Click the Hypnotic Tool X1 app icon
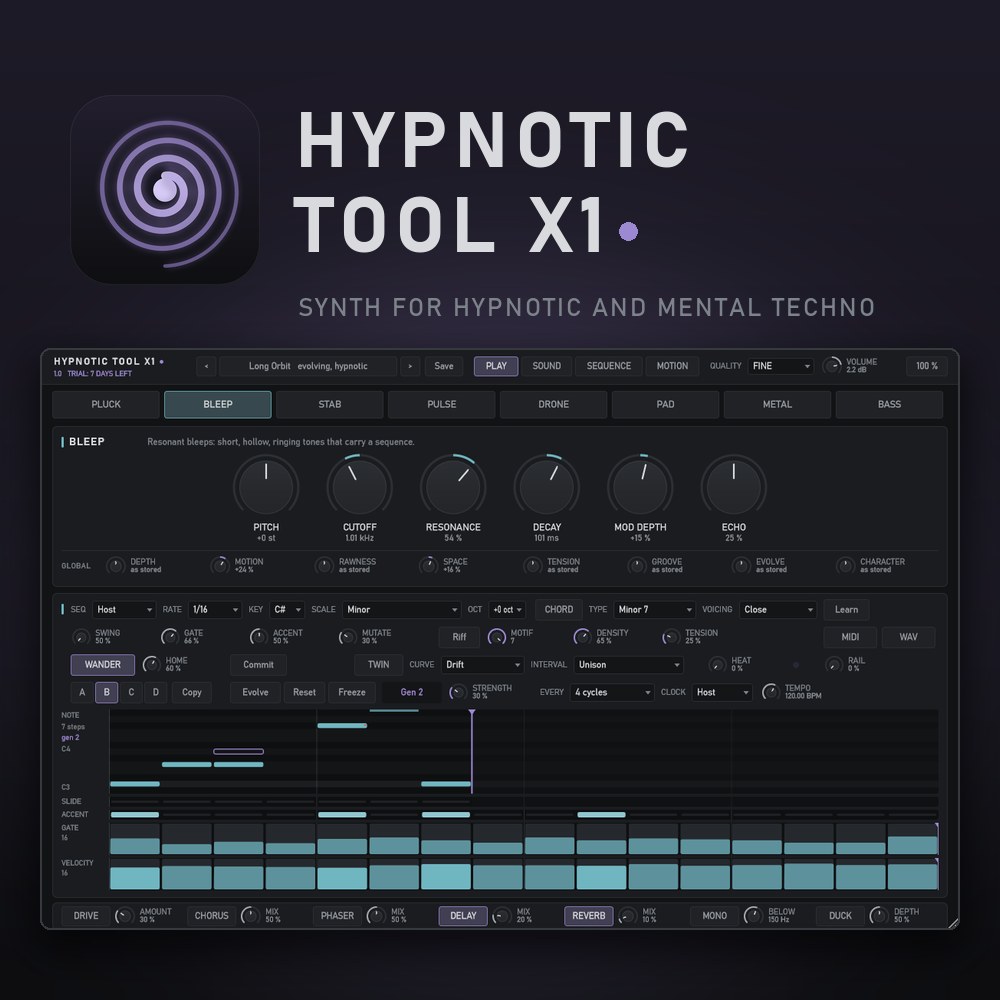 point(165,189)
